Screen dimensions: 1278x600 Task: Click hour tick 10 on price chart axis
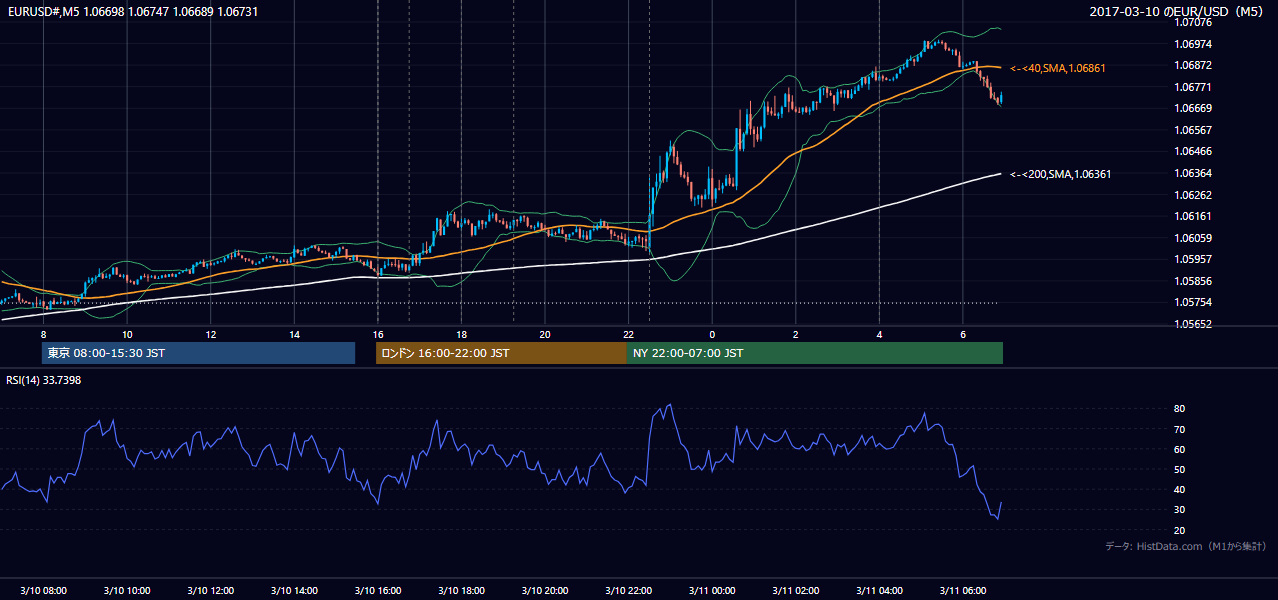[127, 335]
